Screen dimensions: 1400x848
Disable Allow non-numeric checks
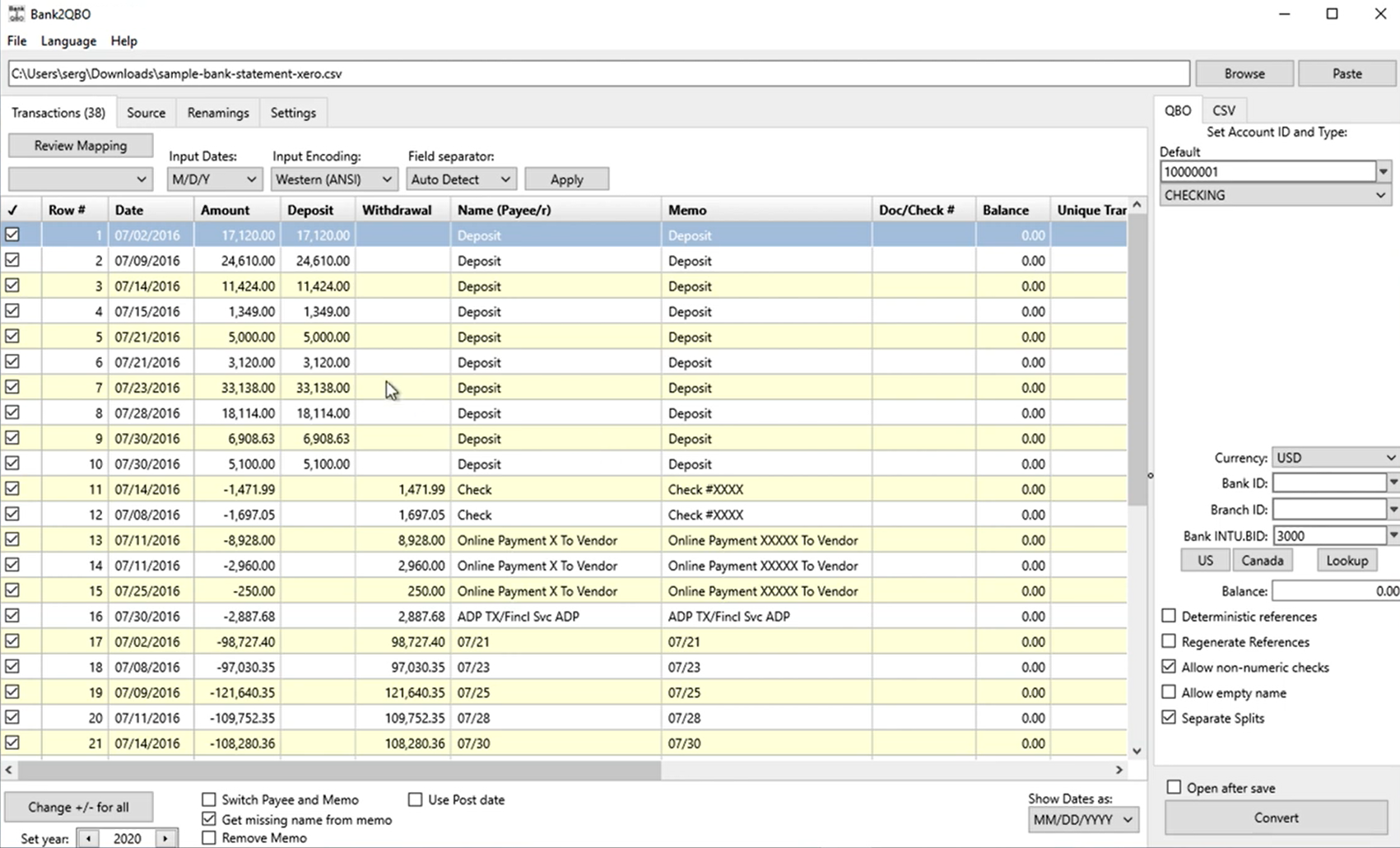[x=1169, y=667]
